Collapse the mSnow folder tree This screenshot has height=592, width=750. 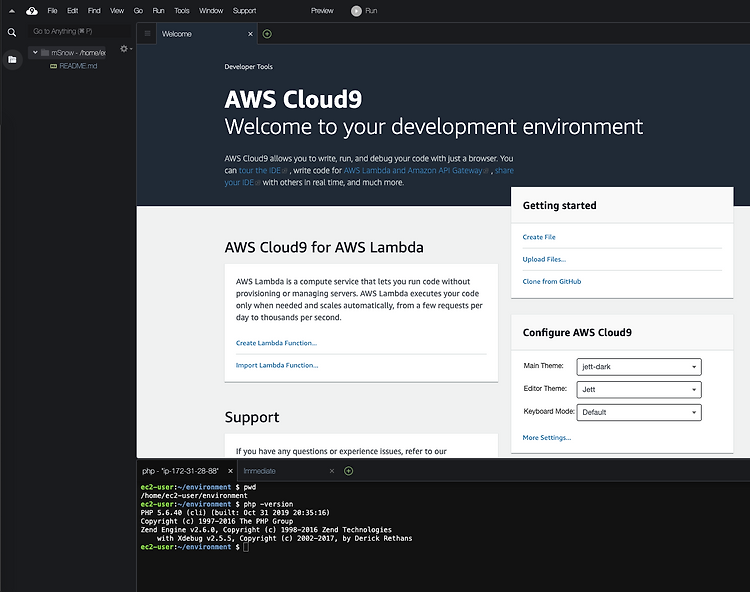click(35, 52)
